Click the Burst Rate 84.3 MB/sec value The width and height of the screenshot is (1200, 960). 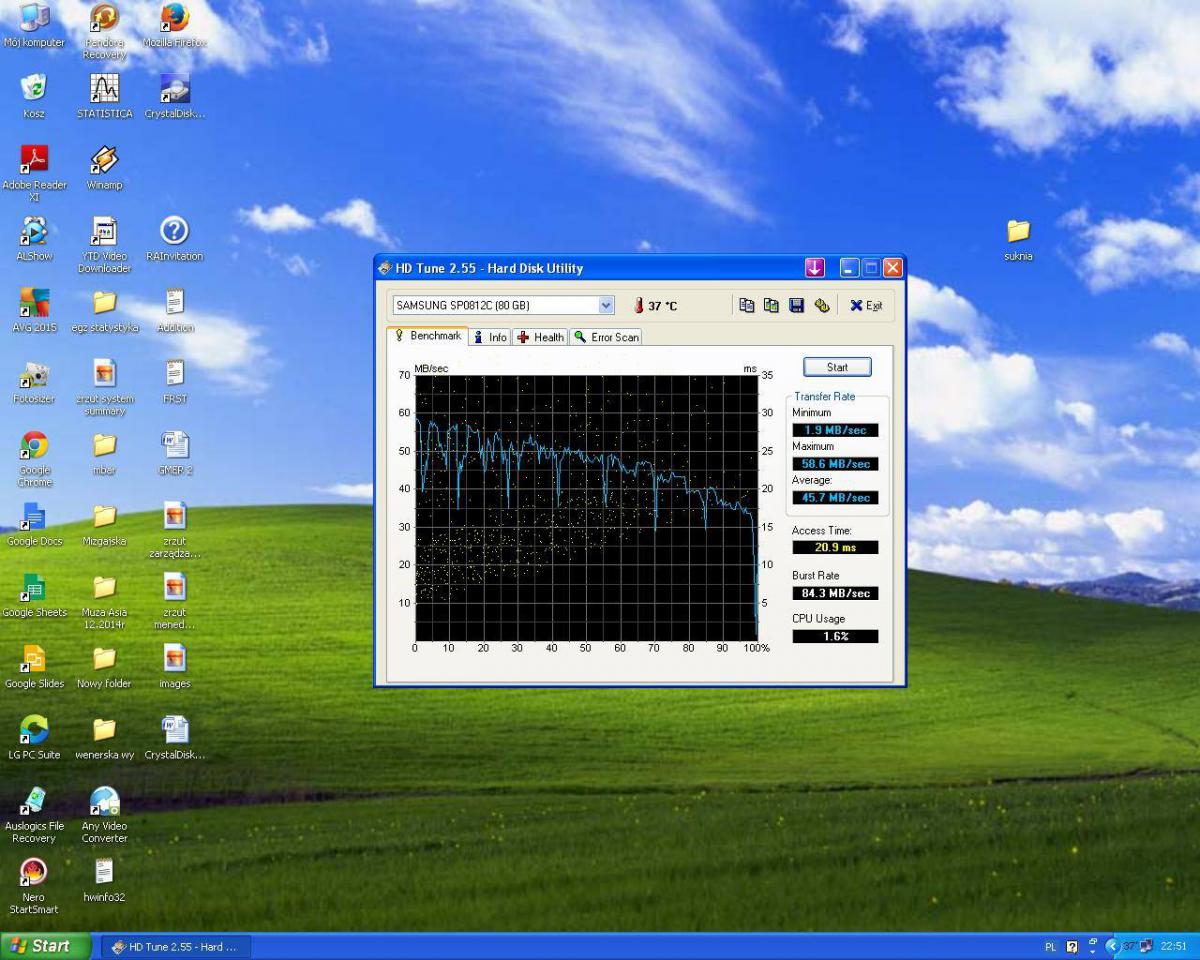coord(835,593)
